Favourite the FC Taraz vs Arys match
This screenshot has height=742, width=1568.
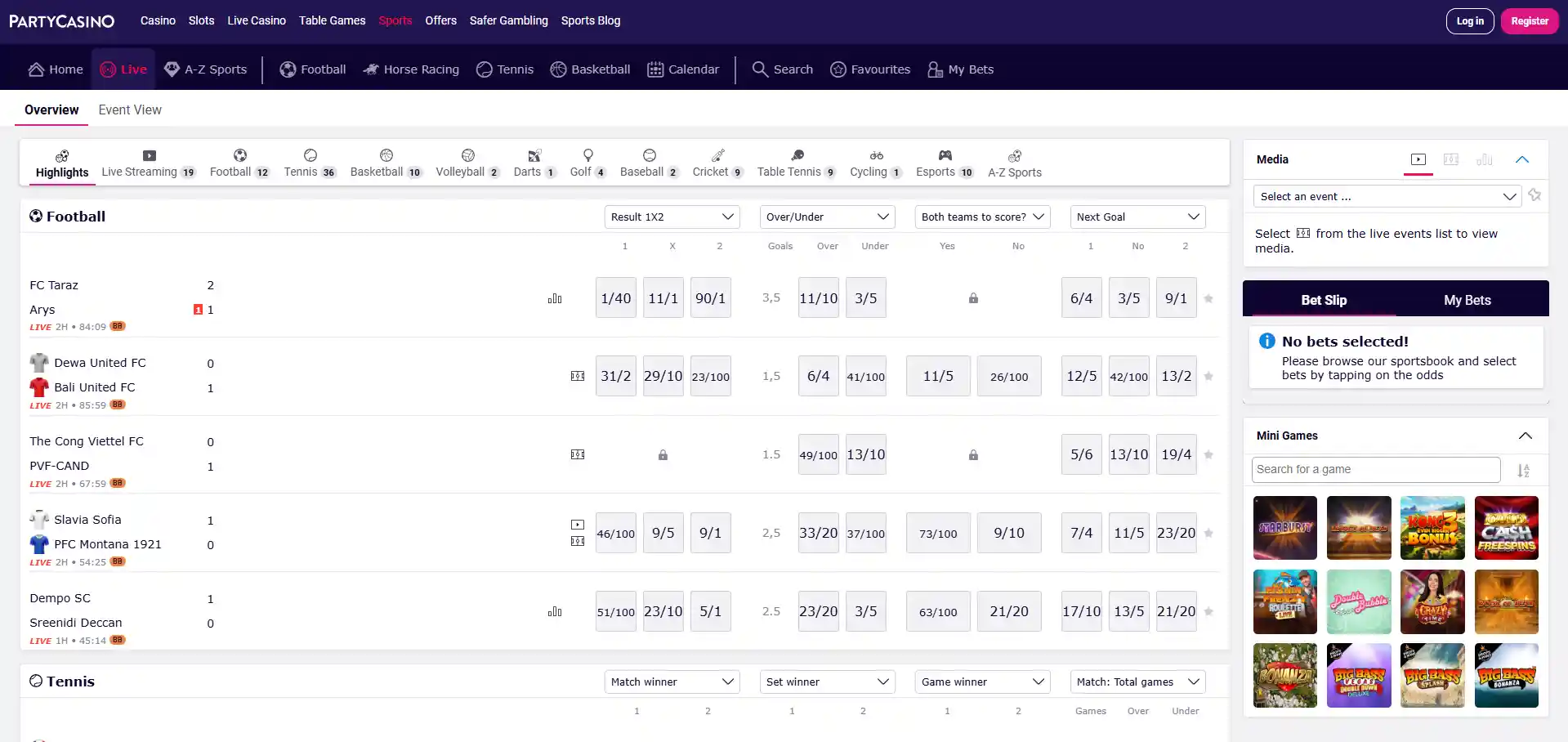pos(1208,298)
